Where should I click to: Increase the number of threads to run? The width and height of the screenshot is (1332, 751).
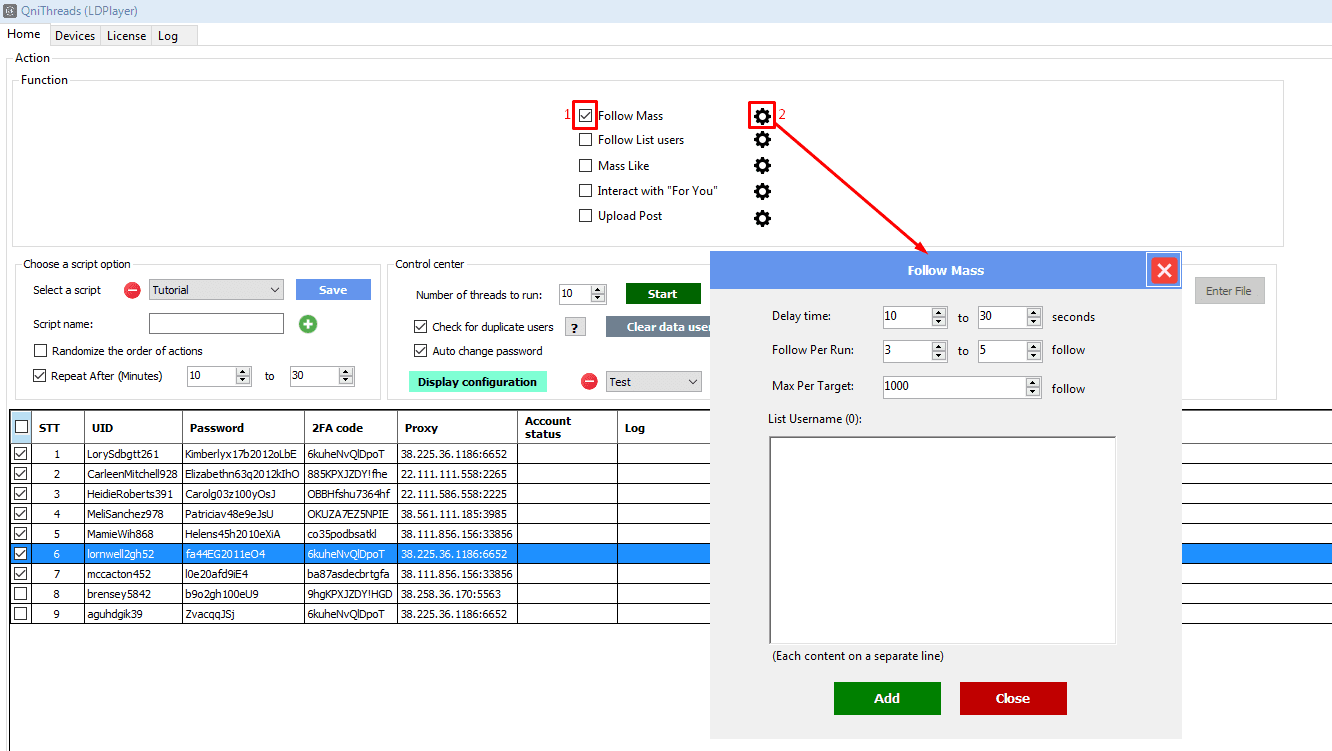click(598, 290)
